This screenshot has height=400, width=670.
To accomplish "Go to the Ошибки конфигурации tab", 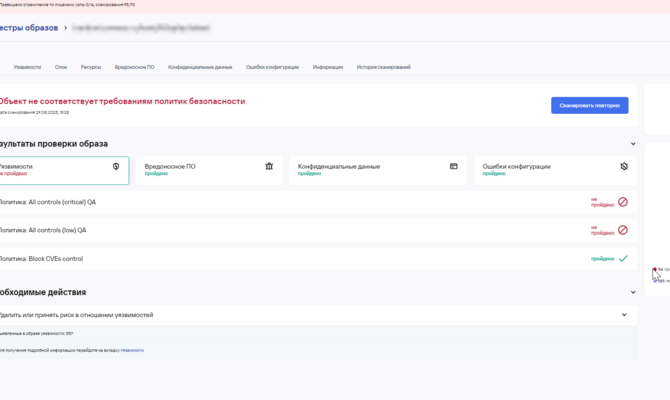I will (x=272, y=67).
